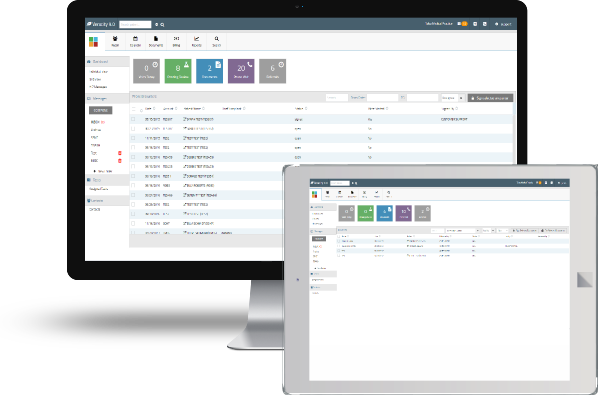Screen dimensions: 600x397
Task: Click the search input in the tablet's top header
Action: [x=340, y=183]
